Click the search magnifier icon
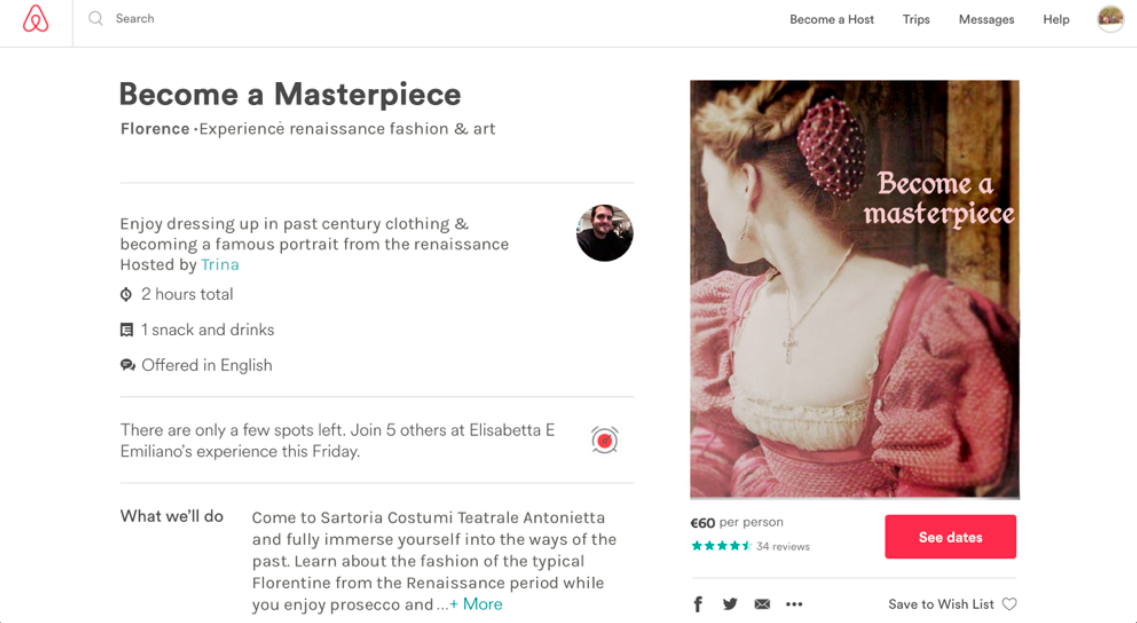This screenshot has width=1137, height=623. click(96, 18)
